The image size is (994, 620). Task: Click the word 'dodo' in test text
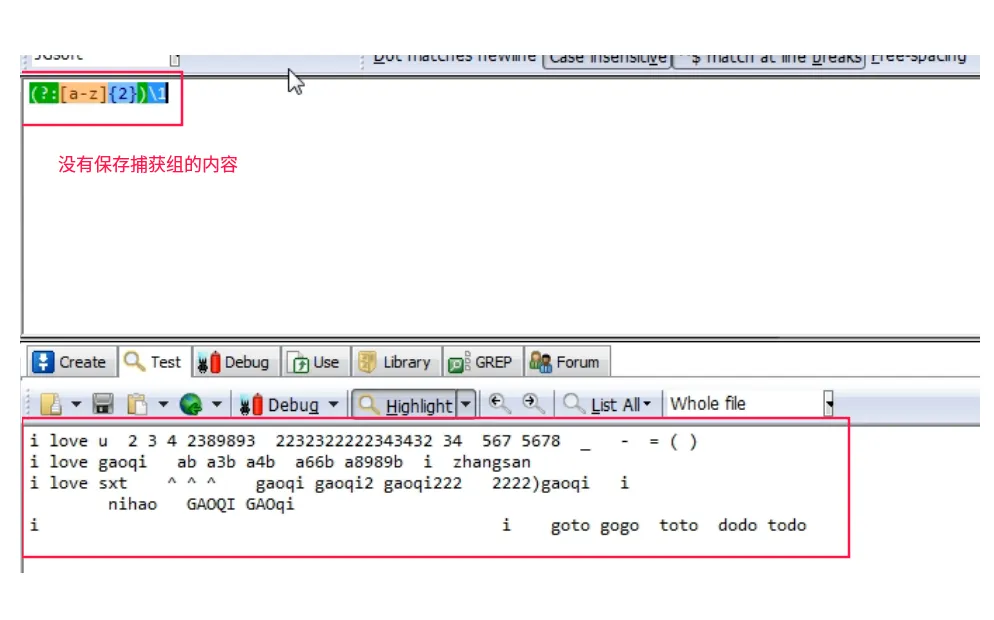[x=737, y=526]
